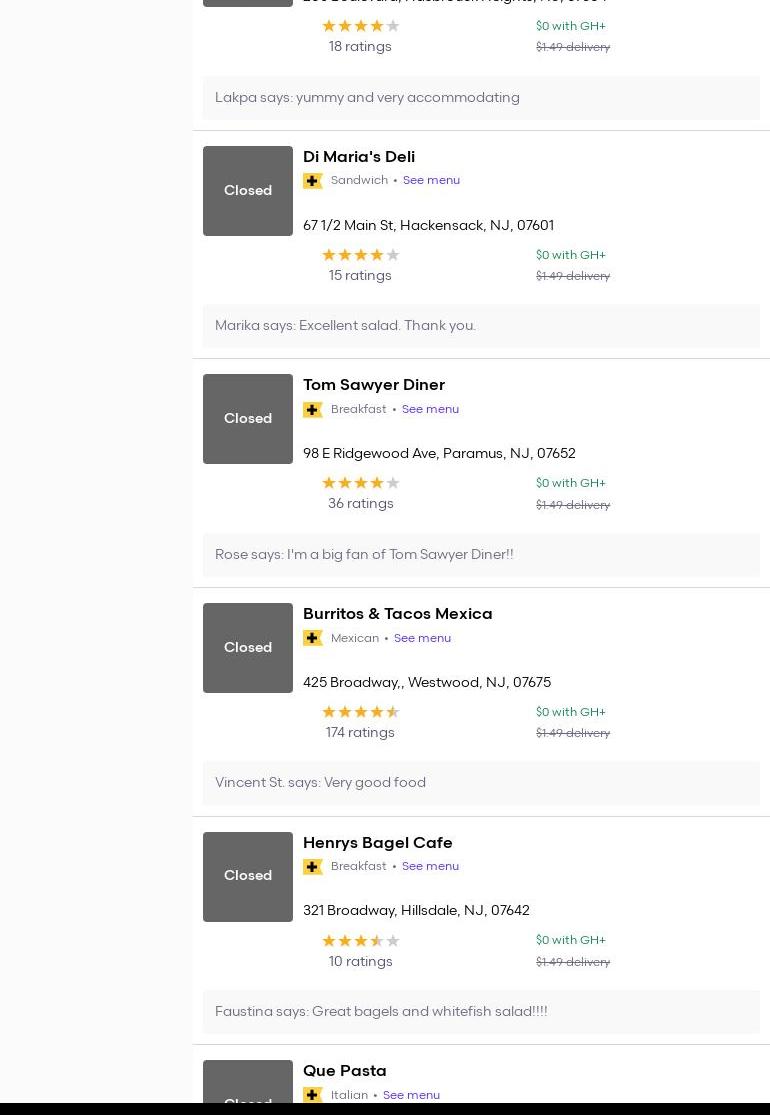Click GH+ badge icon for Que Pasta
Image resolution: width=770 pixels, height=1115 pixels.
click(313, 1095)
